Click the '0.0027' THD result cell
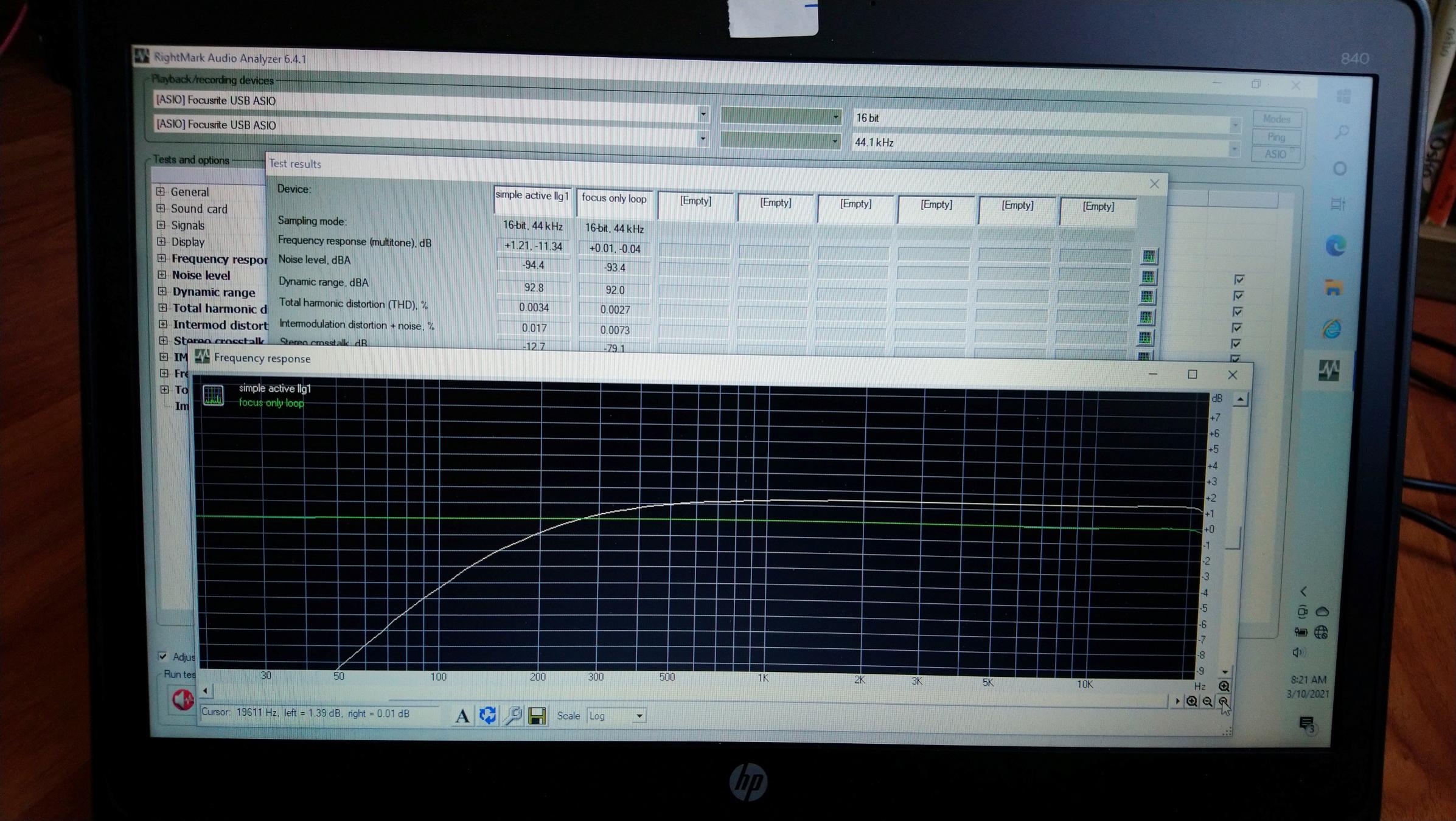1456x821 pixels. point(615,310)
